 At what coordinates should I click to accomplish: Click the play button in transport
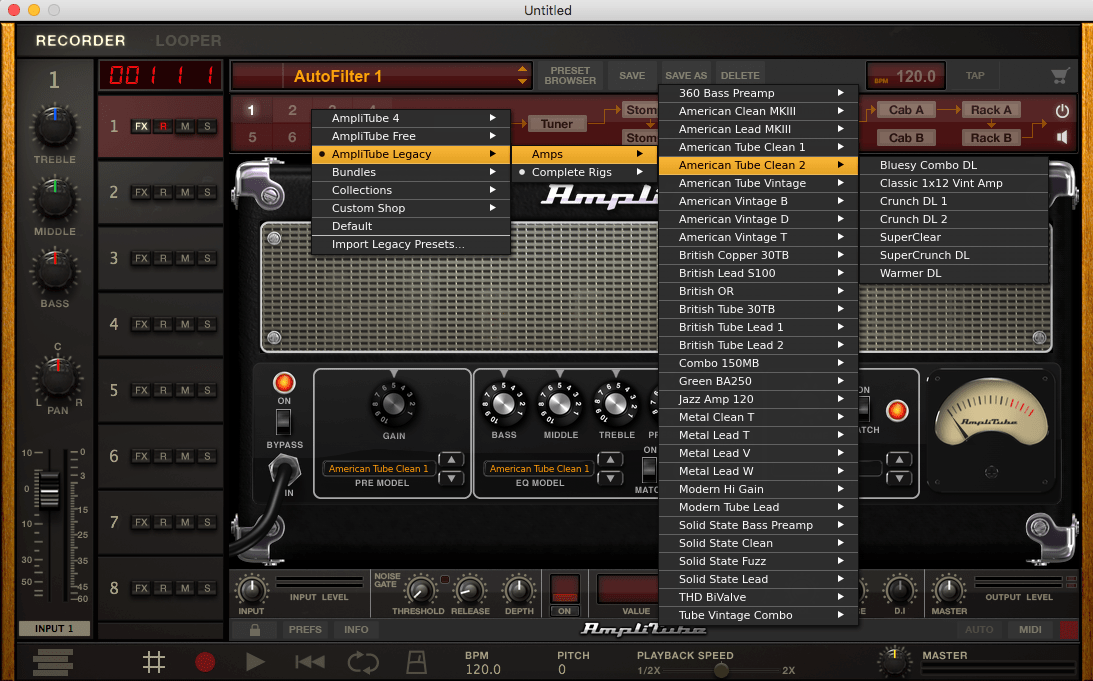(255, 662)
